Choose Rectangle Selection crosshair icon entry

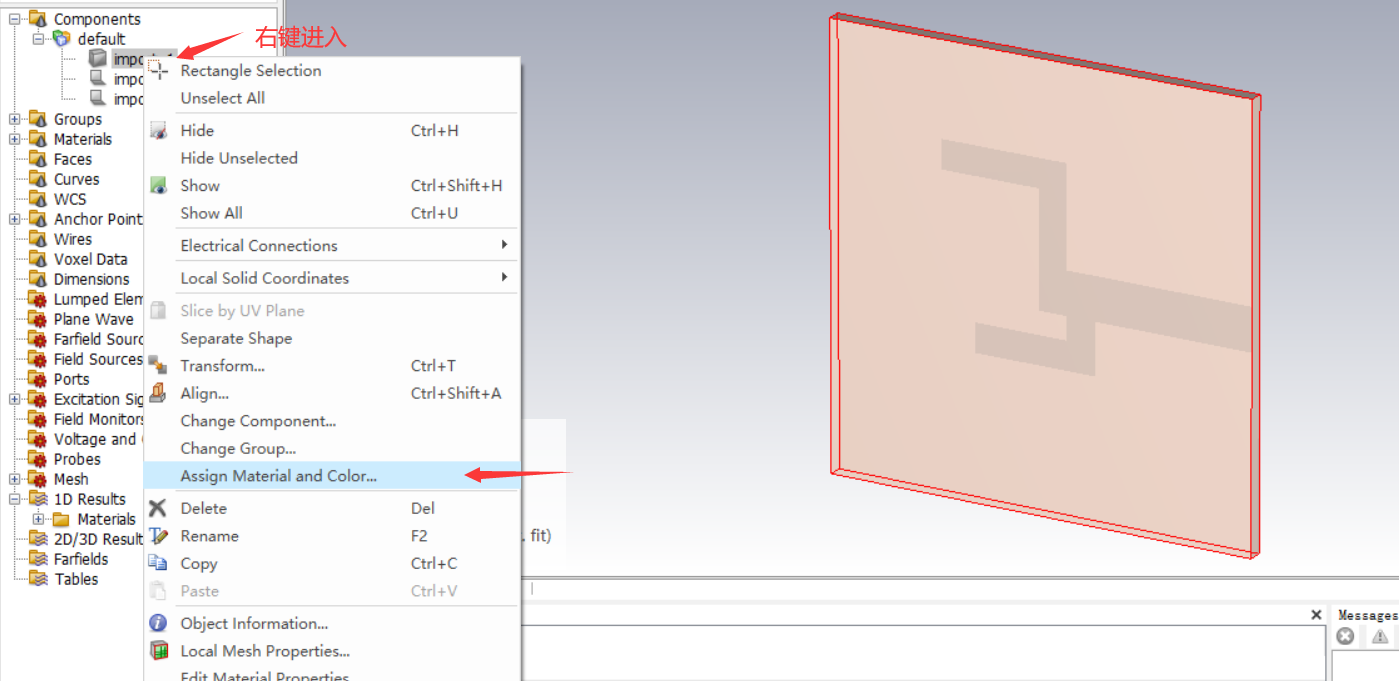pos(158,70)
